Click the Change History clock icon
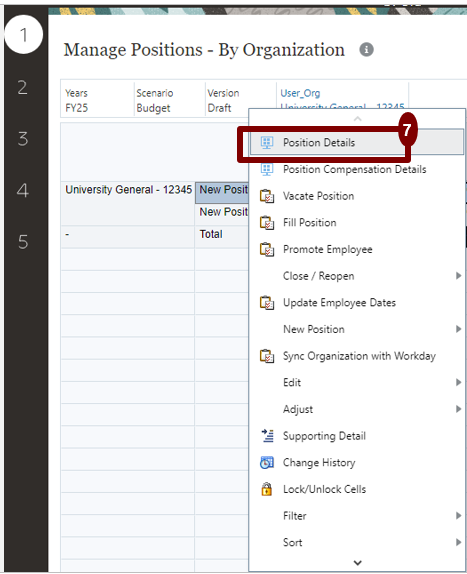 [267, 463]
